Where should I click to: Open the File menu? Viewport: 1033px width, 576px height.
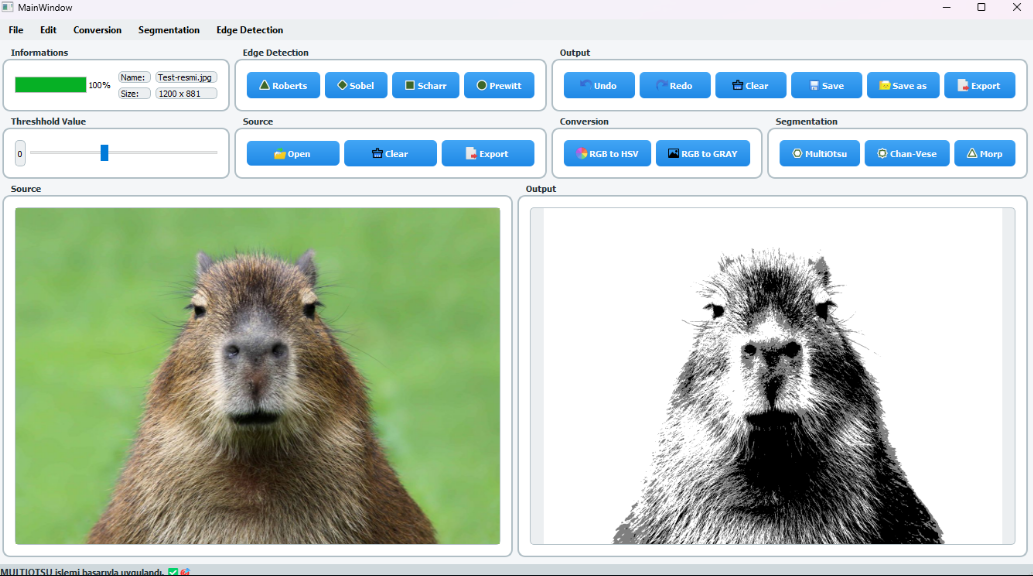[16, 30]
